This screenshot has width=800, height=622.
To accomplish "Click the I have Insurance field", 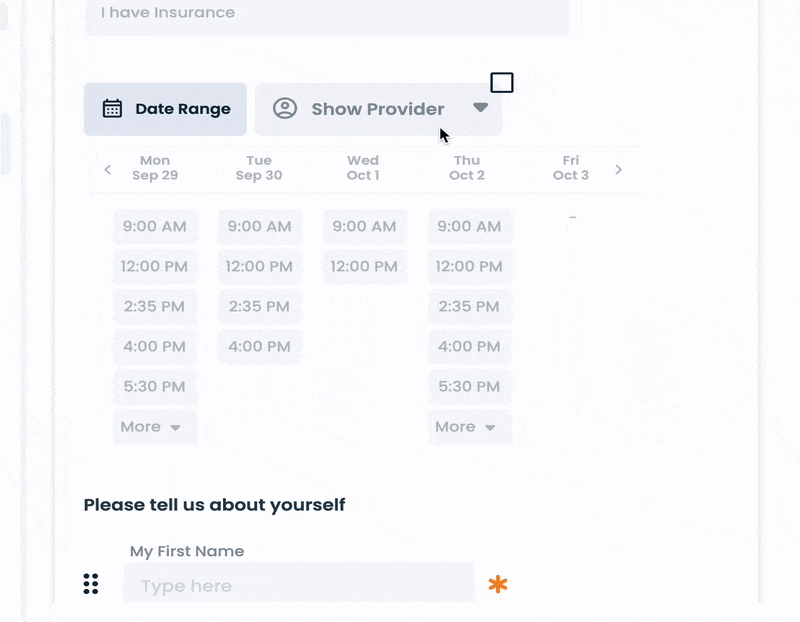I will [327, 15].
